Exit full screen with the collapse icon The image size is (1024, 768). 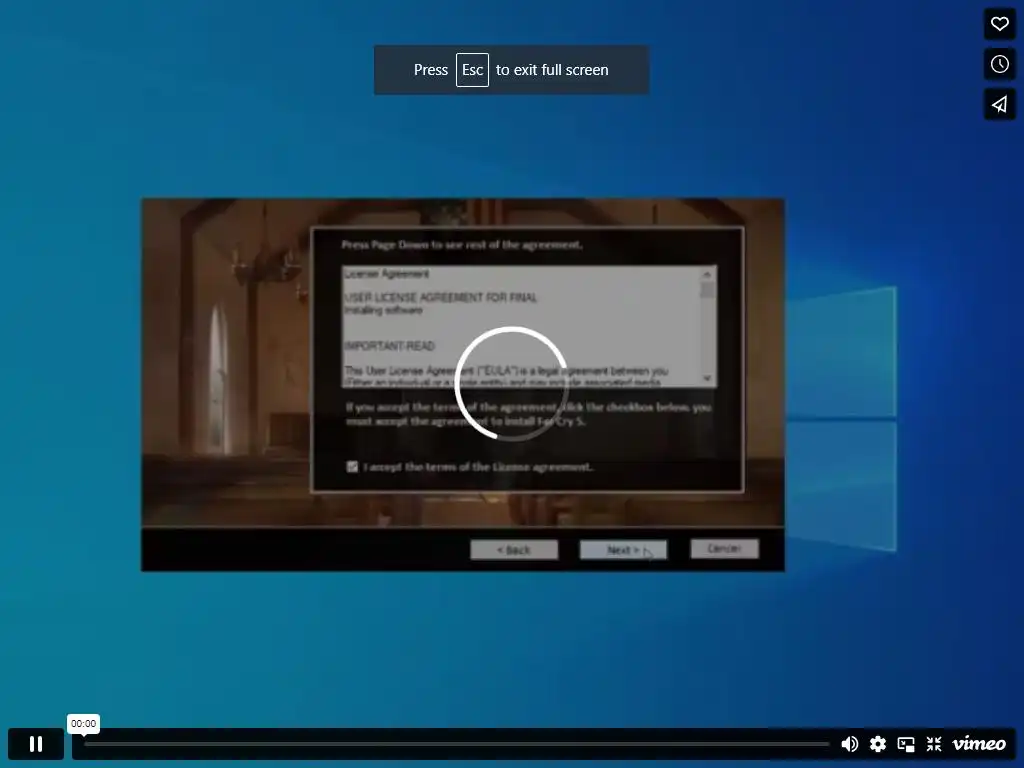(x=934, y=744)
